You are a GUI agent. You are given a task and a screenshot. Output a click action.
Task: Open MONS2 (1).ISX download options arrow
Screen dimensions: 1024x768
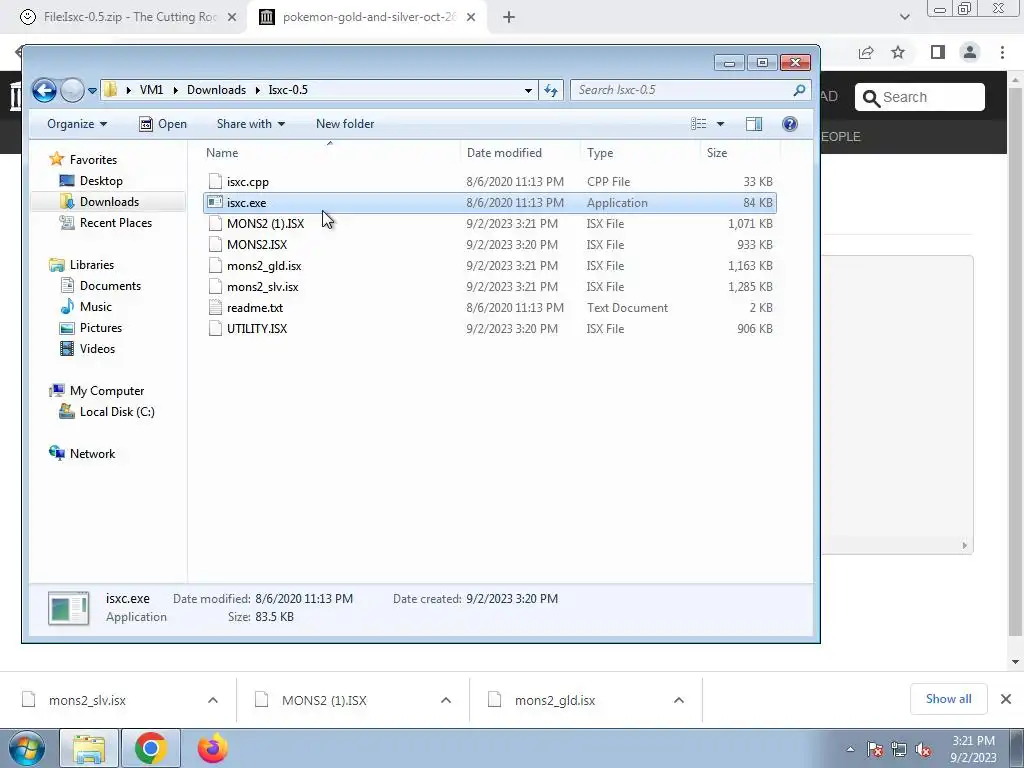click(x=446, y=700)
